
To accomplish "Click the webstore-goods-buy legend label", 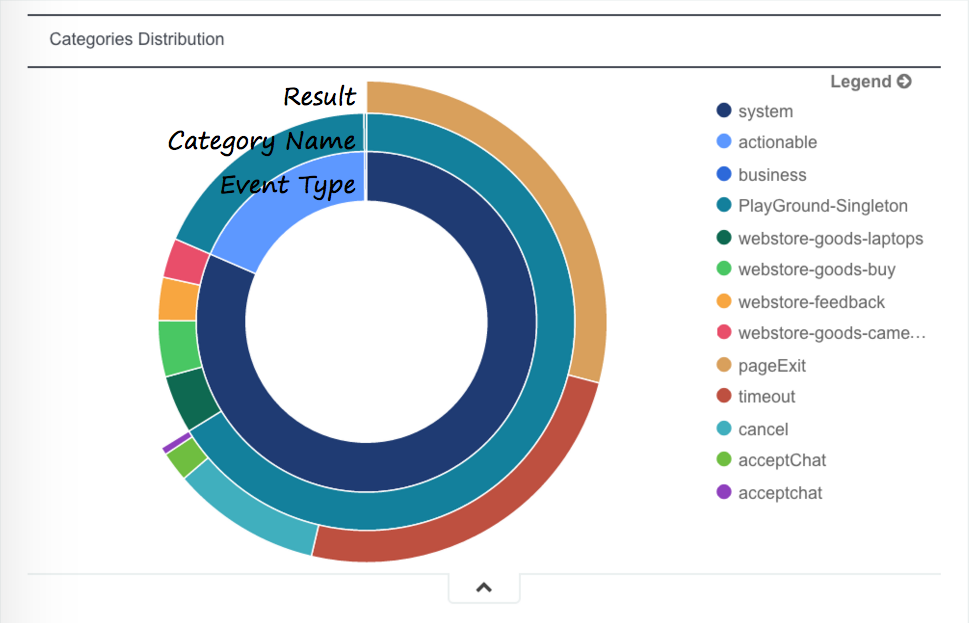I will 816,269.
